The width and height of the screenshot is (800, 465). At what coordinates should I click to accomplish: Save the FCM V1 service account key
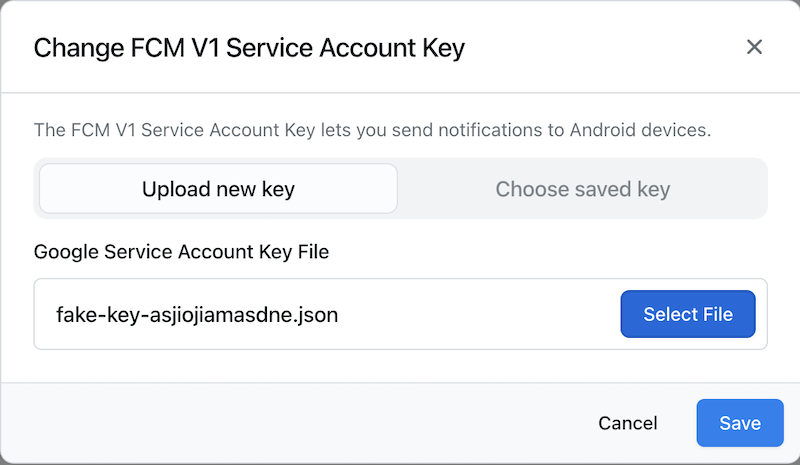coord(740,423)
